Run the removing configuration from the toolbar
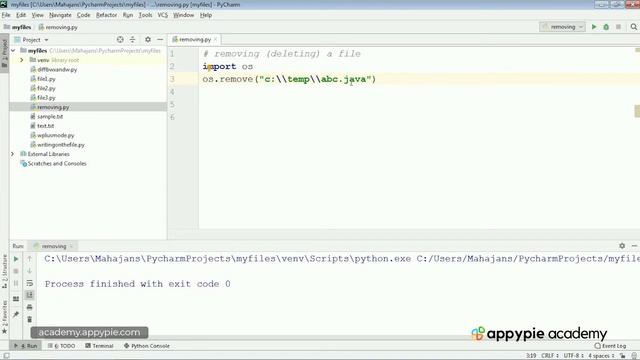The height and width of the screenshot is (360, 640). pyautogui.click(x=594, y=27)
